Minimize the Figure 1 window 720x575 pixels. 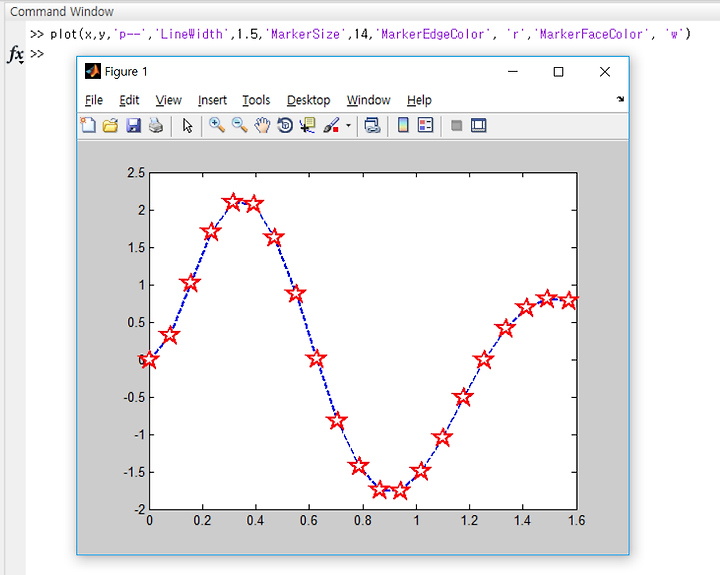pos(513,72)
